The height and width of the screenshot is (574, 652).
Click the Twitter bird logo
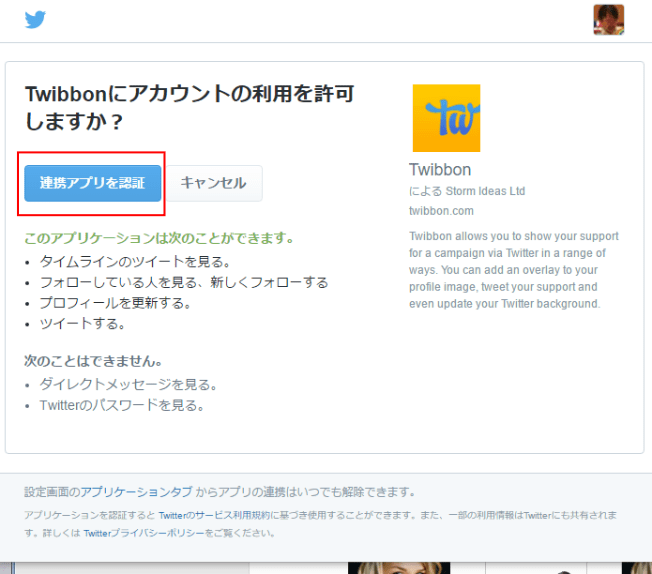click(x=35, y=20)
